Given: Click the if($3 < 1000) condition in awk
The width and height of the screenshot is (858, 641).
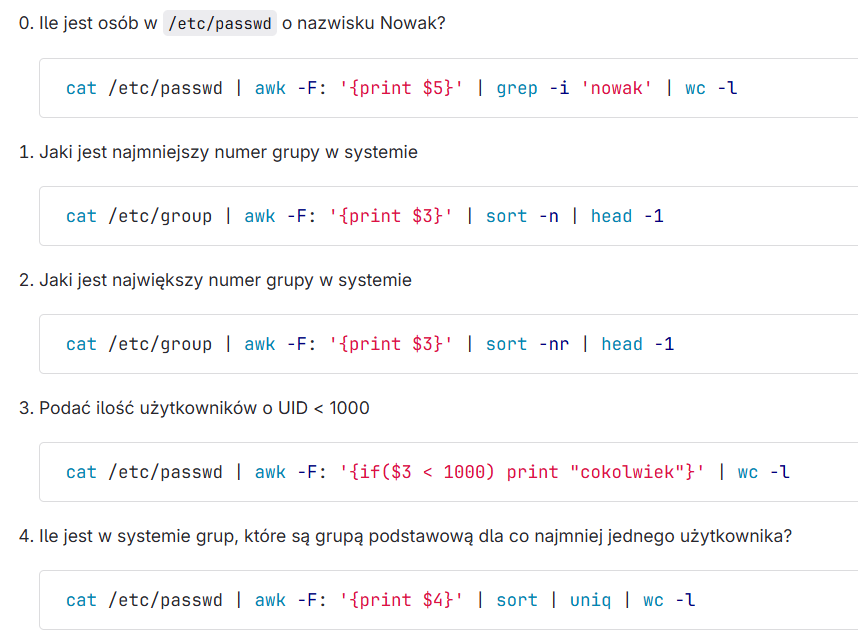Looking at the screenshot, I should [423, 472].
